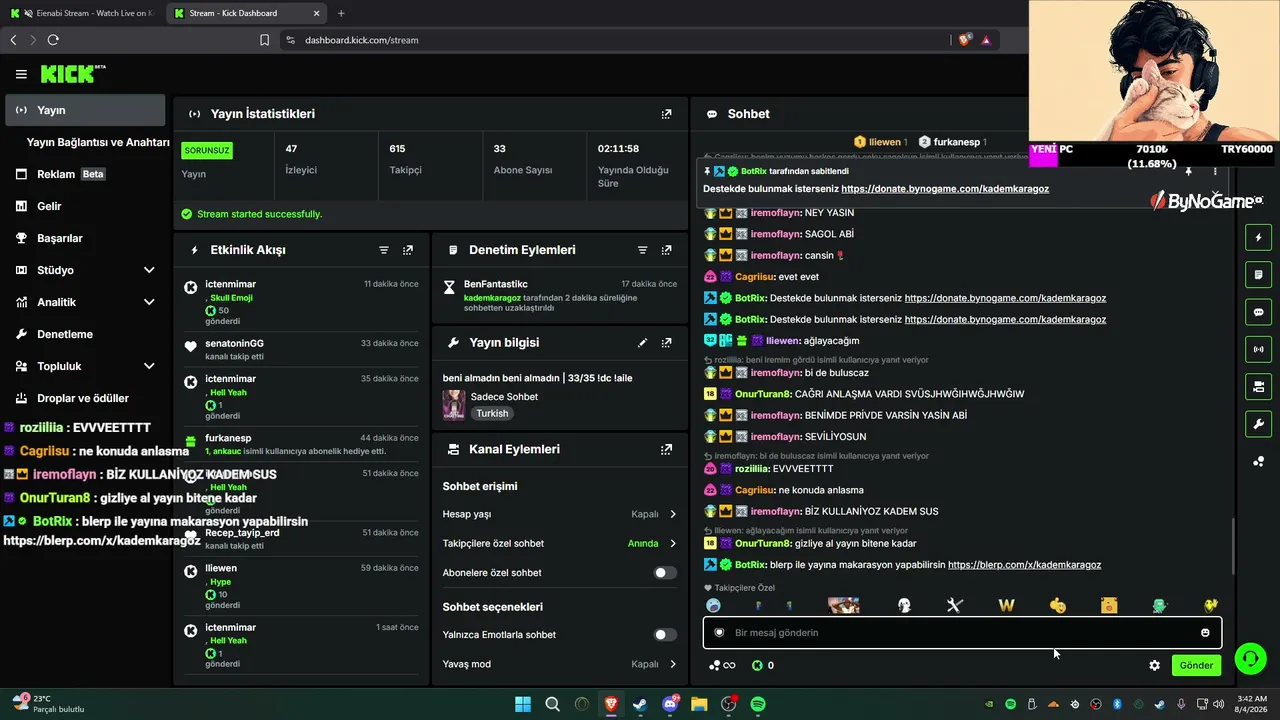Screen dimensions: 1280x720
Task: Open filter options for Denetim Eylemleri
Action: (x=642, y=250)
